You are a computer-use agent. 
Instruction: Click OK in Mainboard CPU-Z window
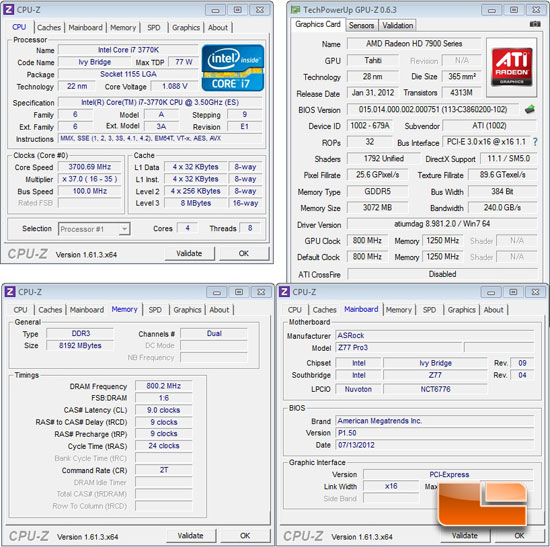pos(519,536)
